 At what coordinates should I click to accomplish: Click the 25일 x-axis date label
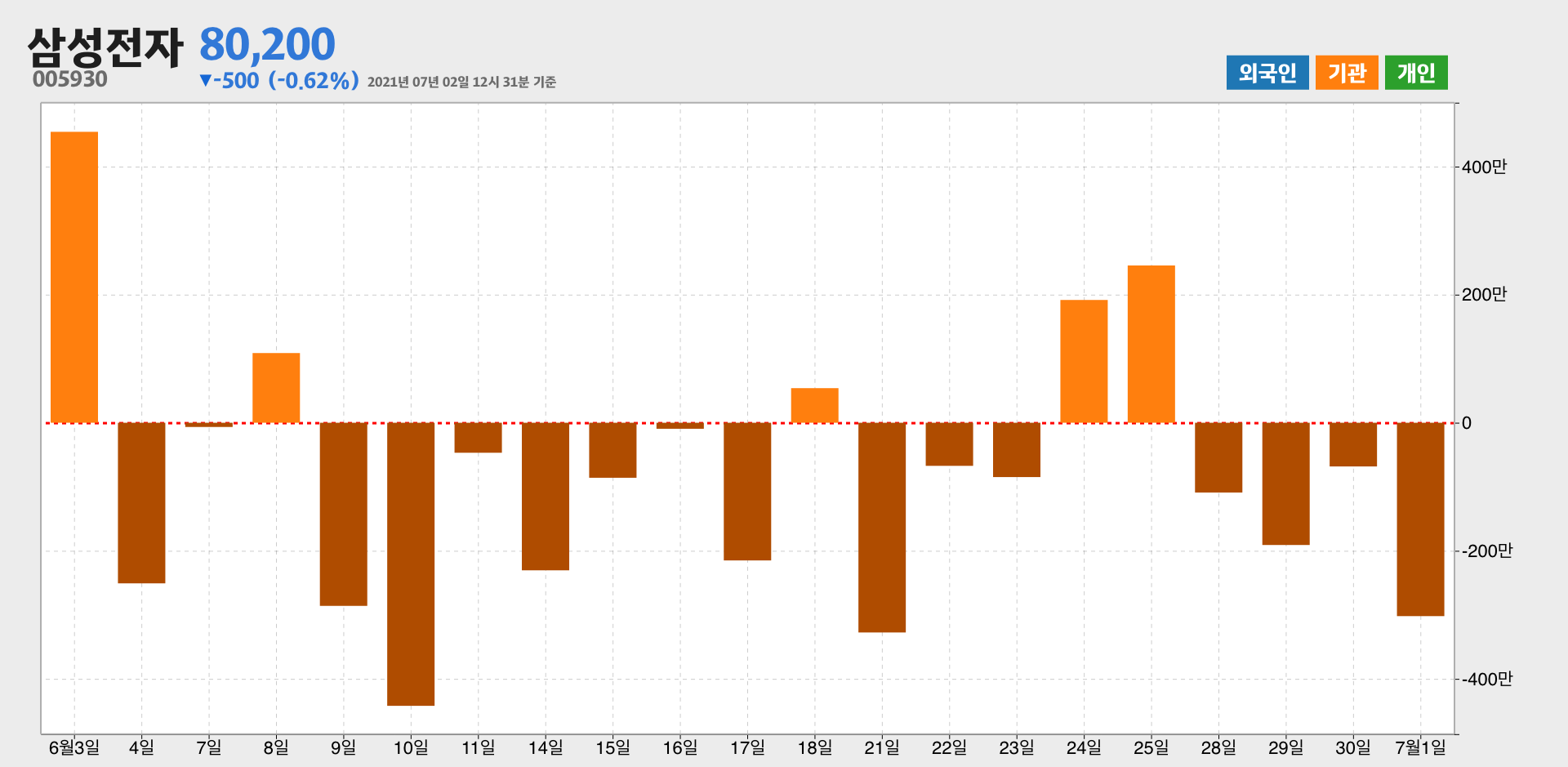click(x=1151, y=747)
